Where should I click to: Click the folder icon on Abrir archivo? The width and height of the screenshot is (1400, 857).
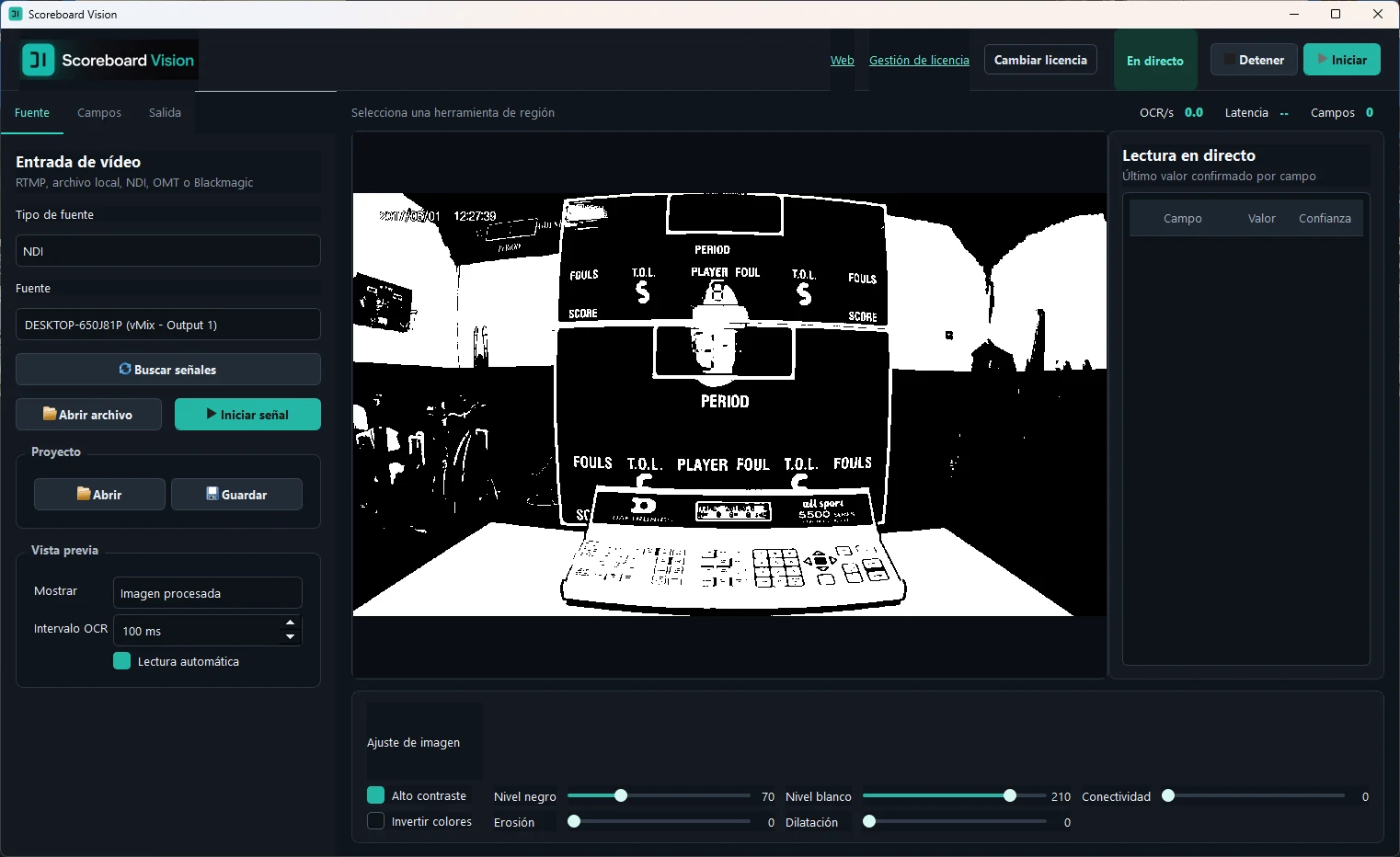tap(50, 414)
